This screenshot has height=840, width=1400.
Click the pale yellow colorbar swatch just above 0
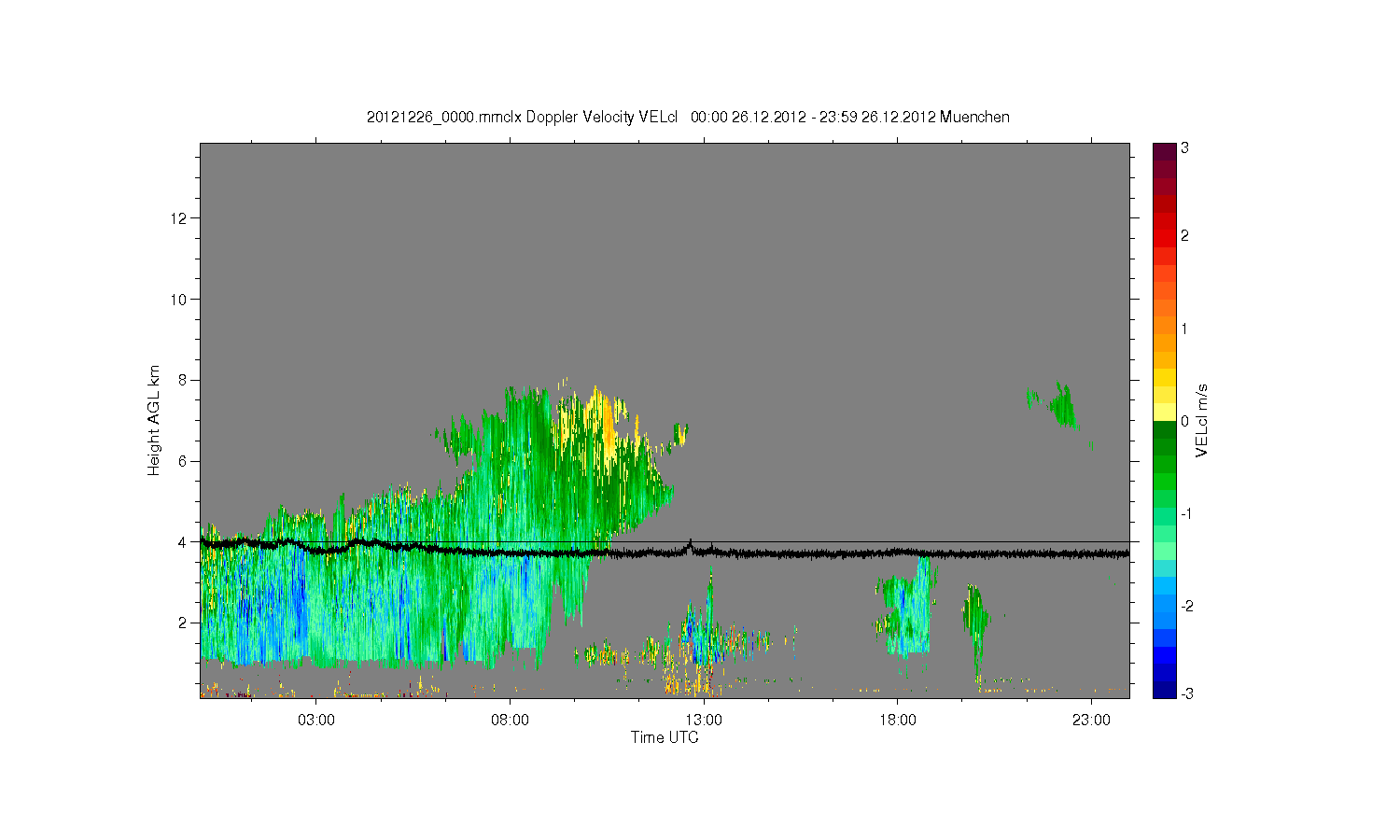(1164, 413)
